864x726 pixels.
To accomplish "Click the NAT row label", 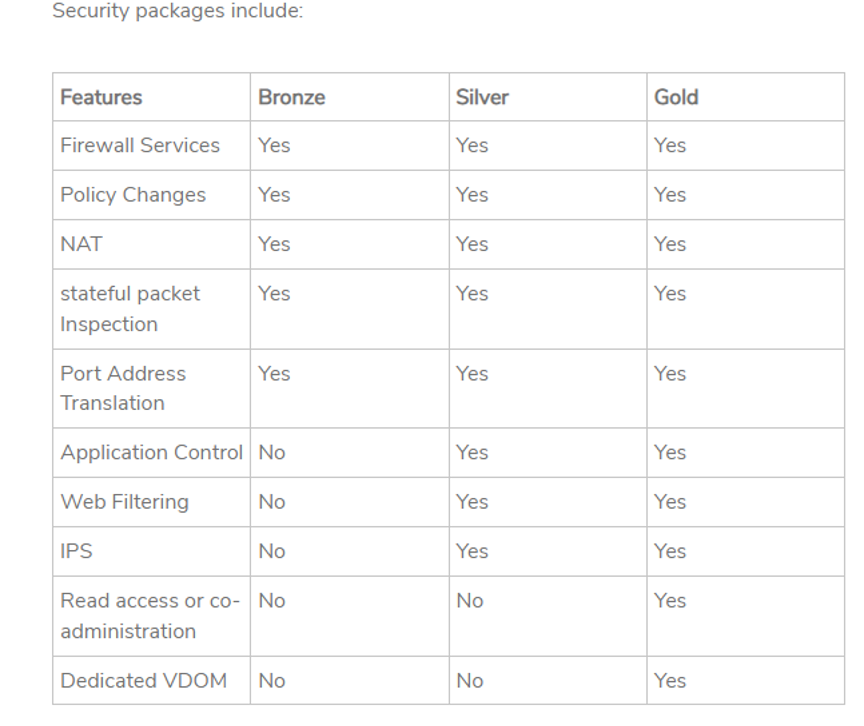I will click(82, 244).
